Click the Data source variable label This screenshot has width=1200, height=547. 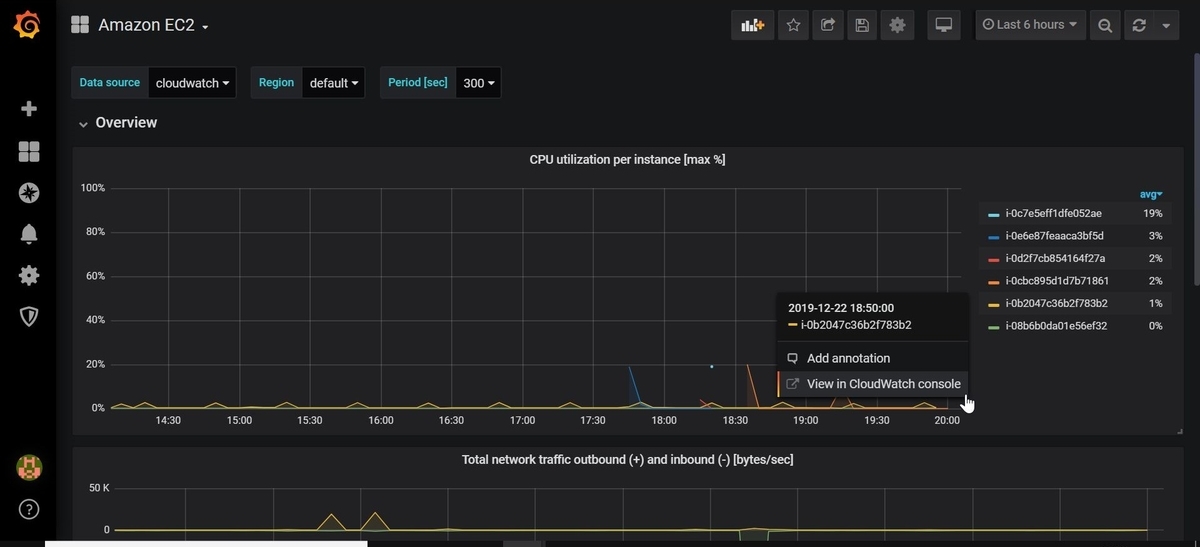[x=110, y=83]
